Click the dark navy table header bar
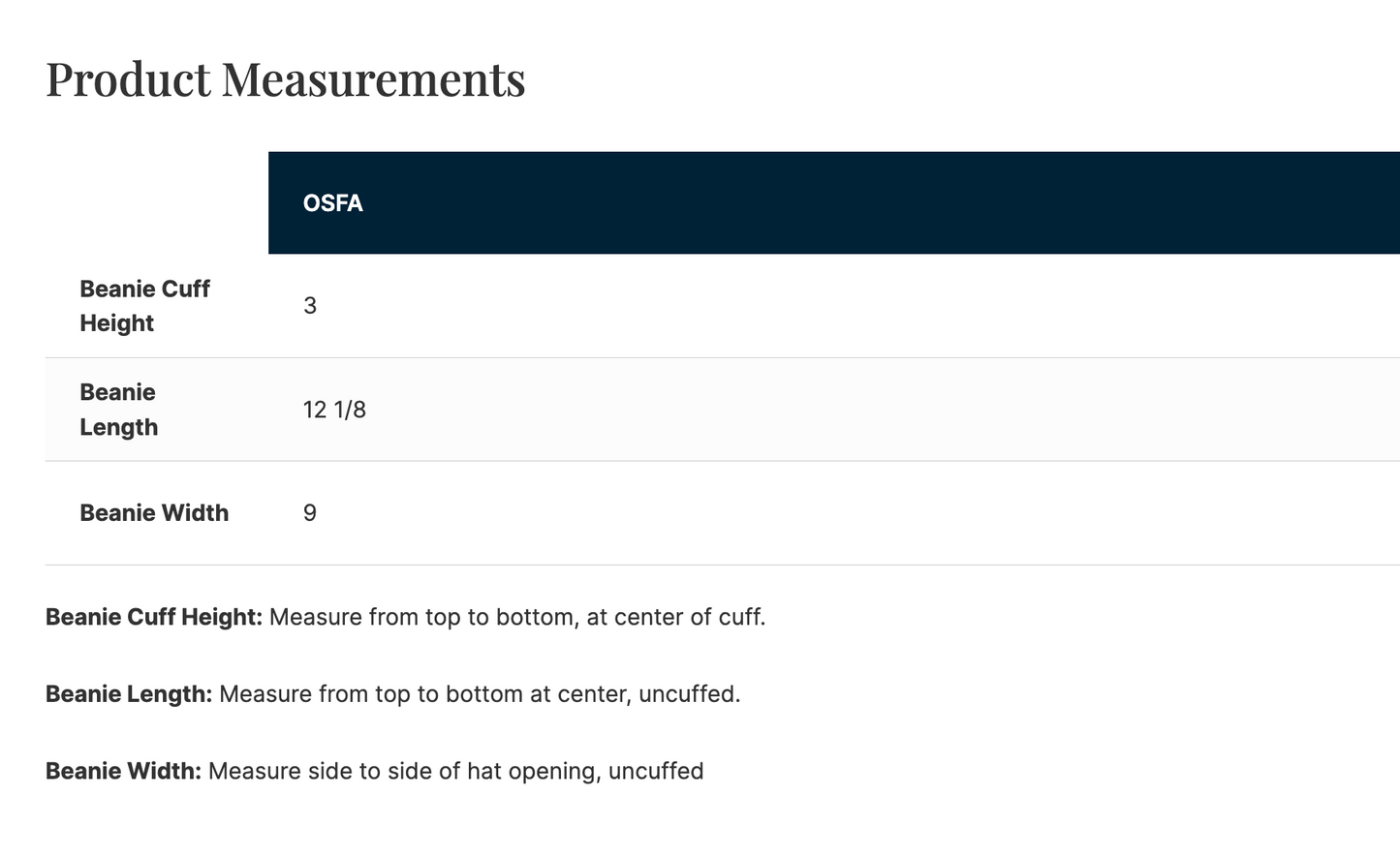 pyautogui.click(x=834, y=203)
